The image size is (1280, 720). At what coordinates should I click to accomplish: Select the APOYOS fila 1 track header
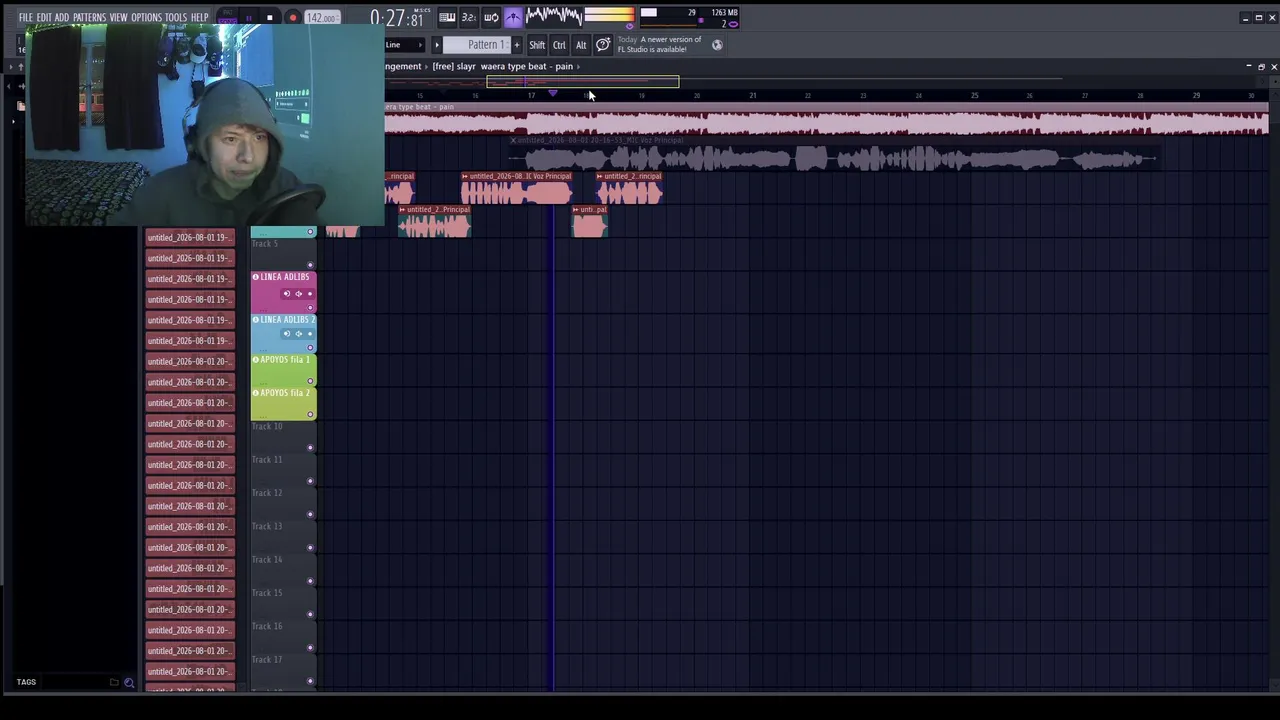pyautogui.click(x=284, y=370)
